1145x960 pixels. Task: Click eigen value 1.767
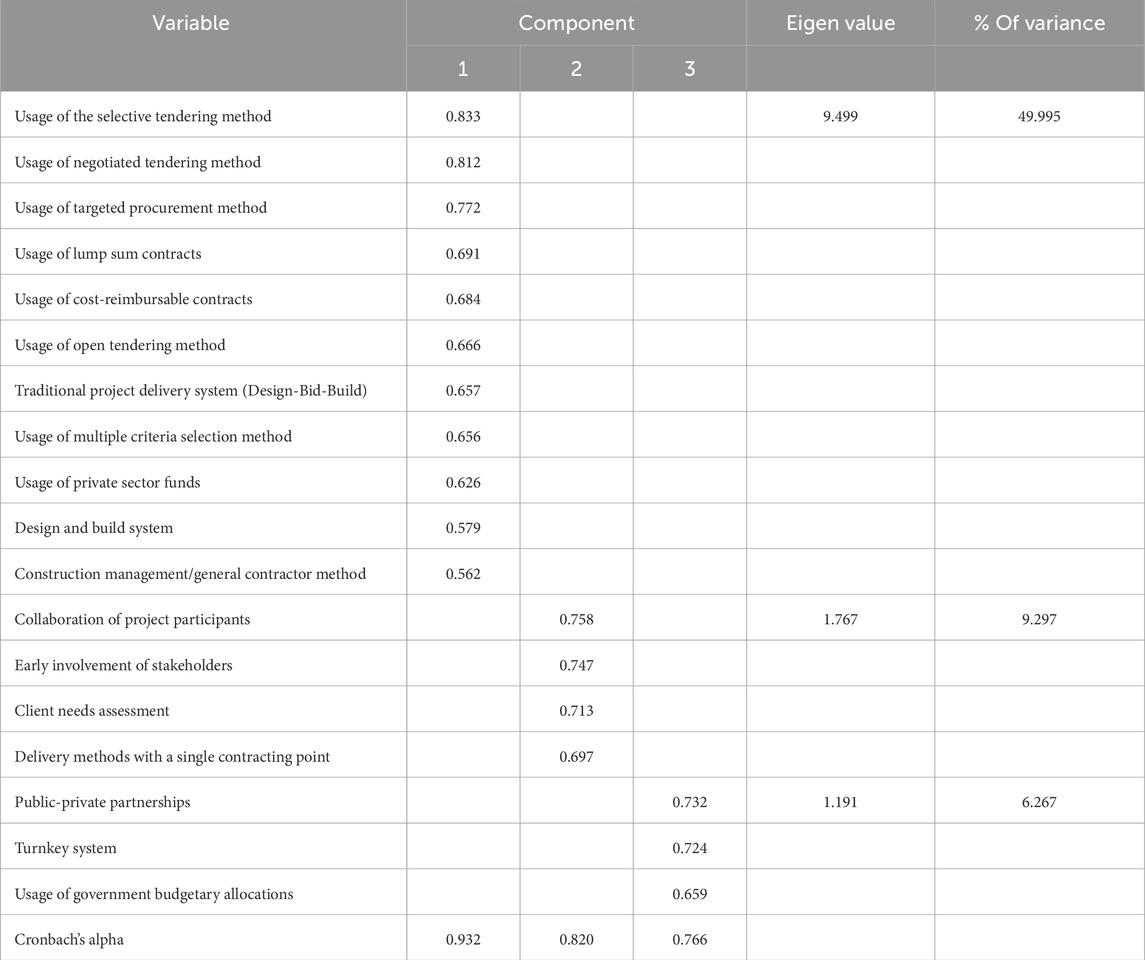click(x=840, y=620)
